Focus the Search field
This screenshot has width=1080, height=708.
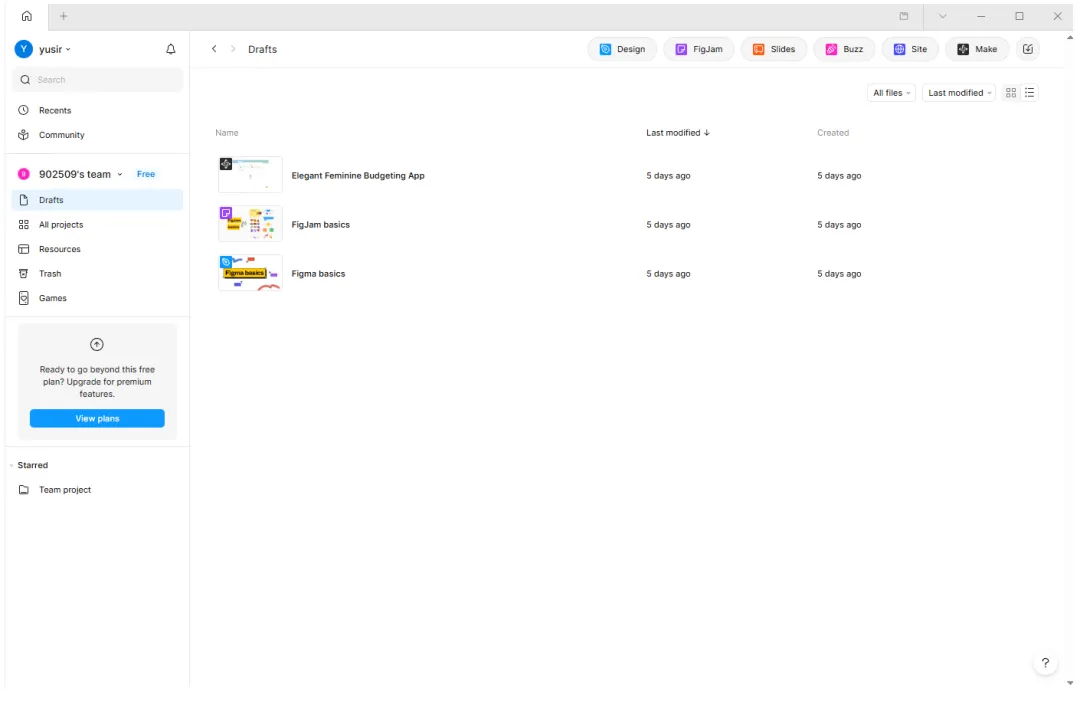pos(97,80)
